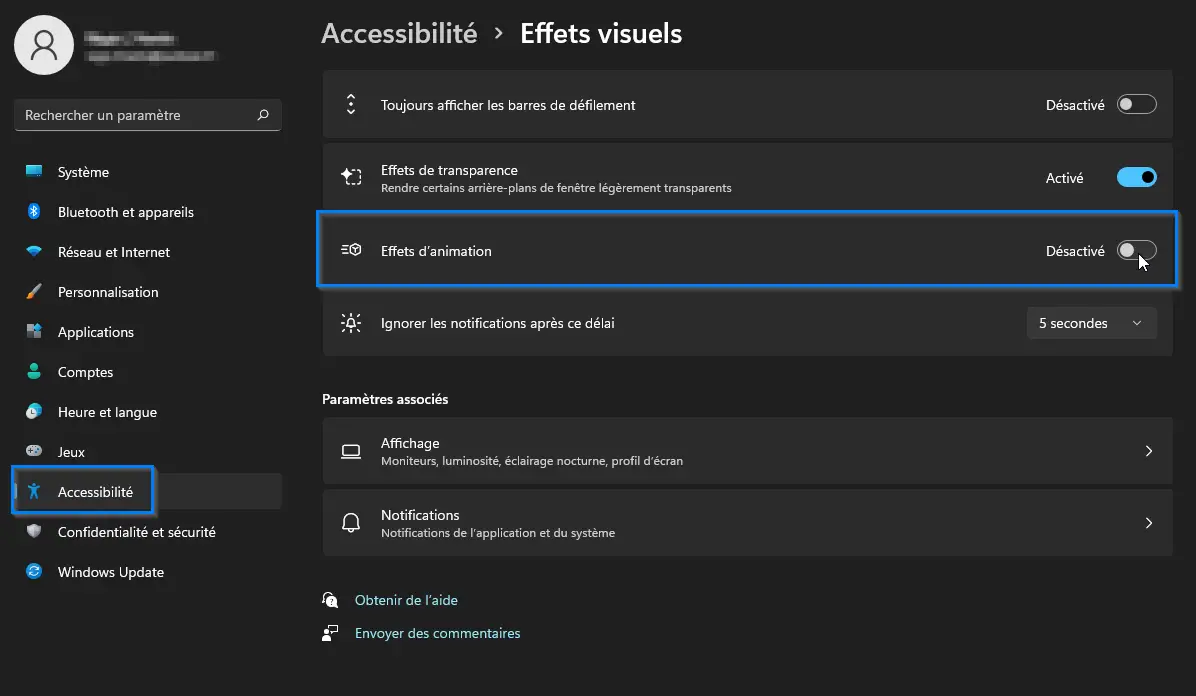Open the Obtenir de l'aide link

tap(406, 600)
